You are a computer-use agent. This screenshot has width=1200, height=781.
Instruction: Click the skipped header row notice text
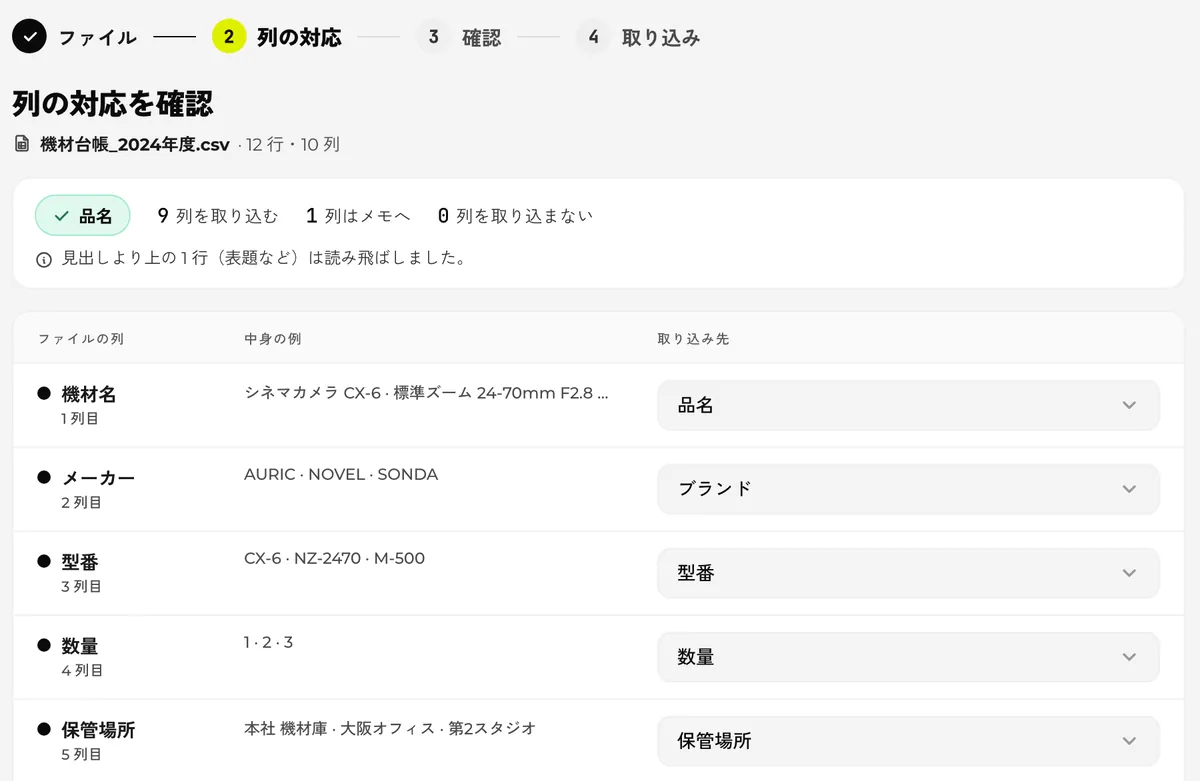pyautogui.click(x=264, y=258)
